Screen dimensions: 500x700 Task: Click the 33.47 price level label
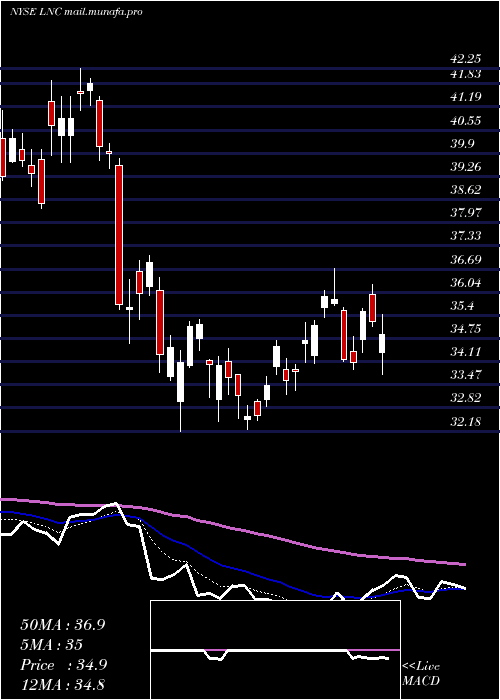pos(465,375)
